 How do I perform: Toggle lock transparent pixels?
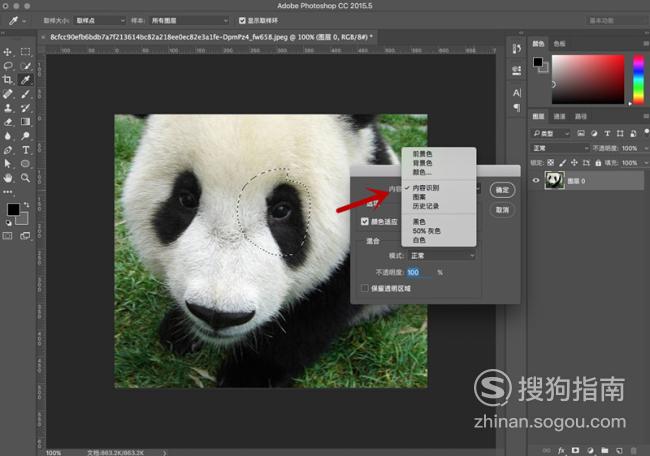[551, 163]
